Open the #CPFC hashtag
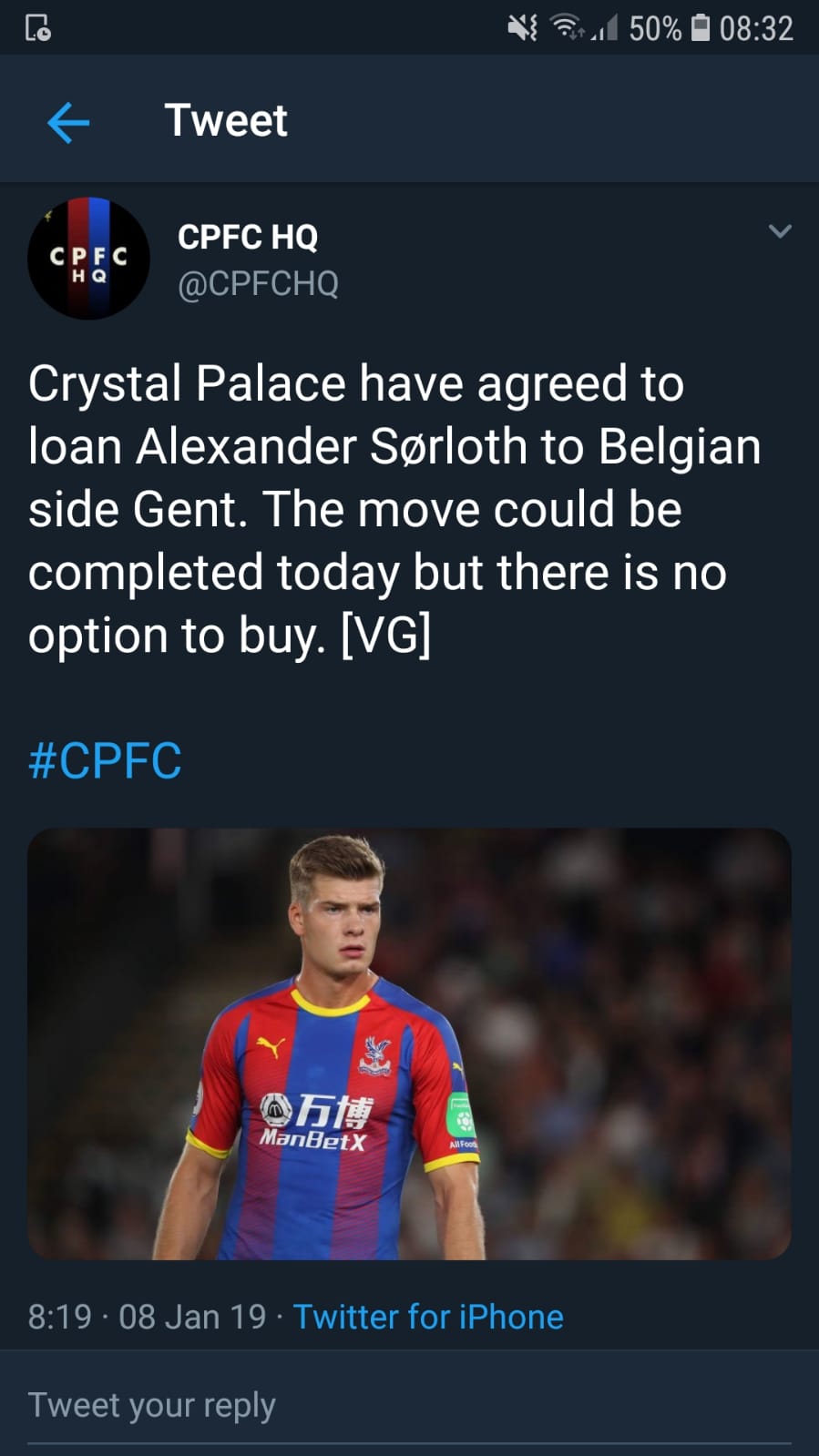This screenshot has height=1456, width=819. tap(105, 760)
